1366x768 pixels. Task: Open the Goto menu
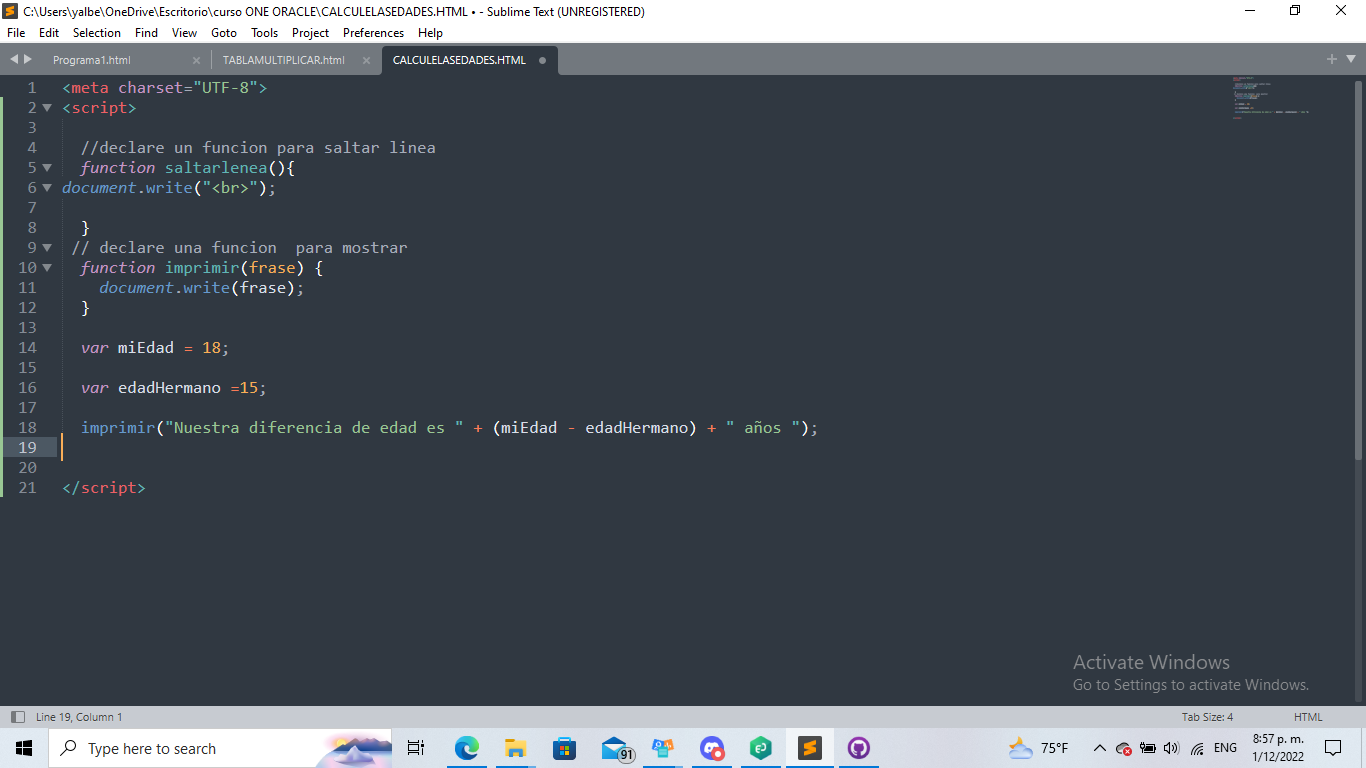224,33
